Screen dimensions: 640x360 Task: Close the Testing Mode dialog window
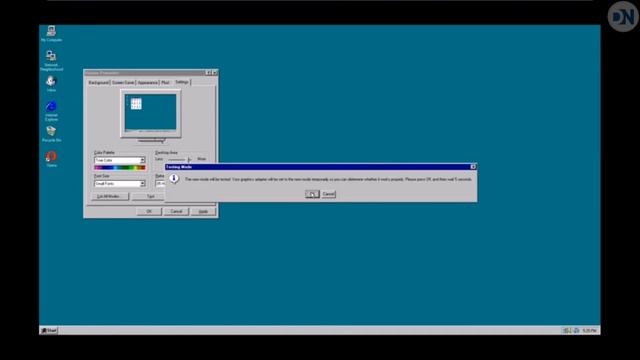tap(473, 167)
